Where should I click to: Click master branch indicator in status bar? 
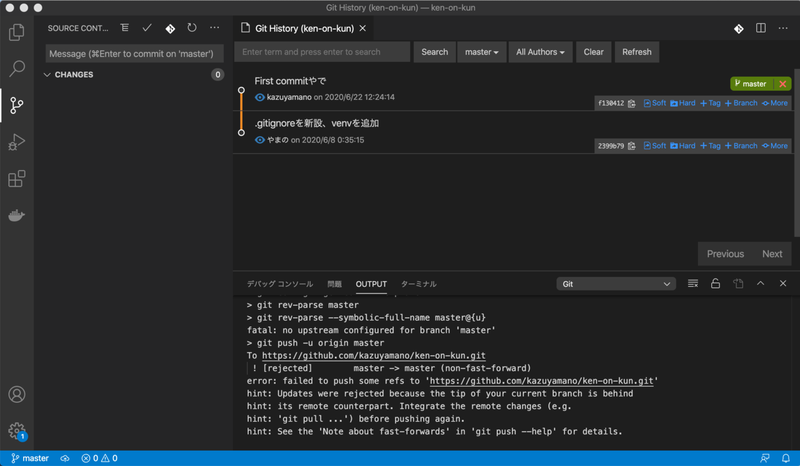30,458
